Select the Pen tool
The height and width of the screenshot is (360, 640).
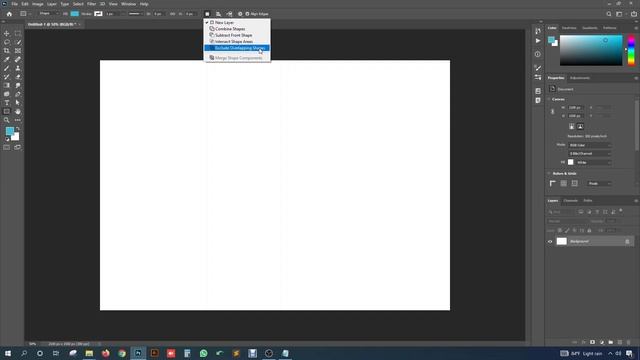pos(18,94)
